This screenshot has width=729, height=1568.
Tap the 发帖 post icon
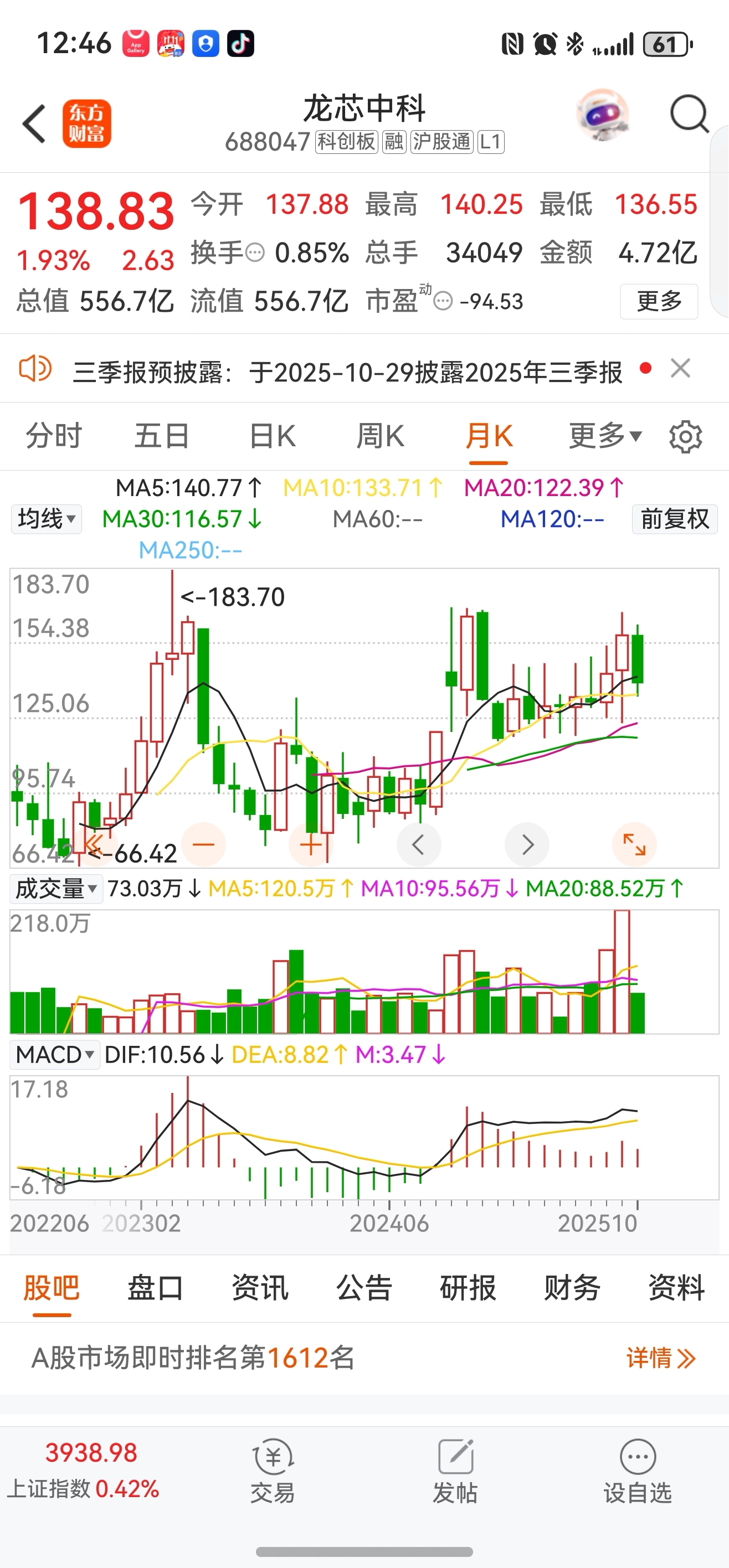pos(455,1472)
